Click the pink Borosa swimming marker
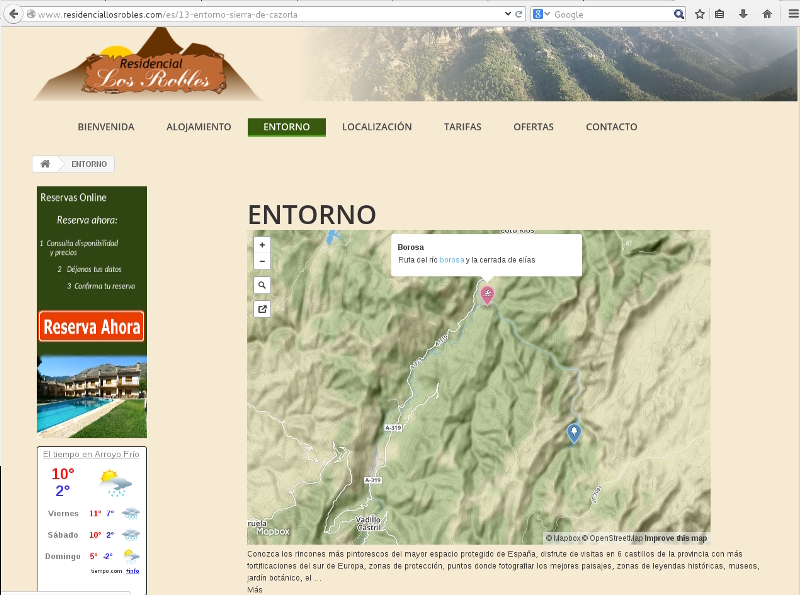This screenshot has width=800, height=595. point(487,295)
